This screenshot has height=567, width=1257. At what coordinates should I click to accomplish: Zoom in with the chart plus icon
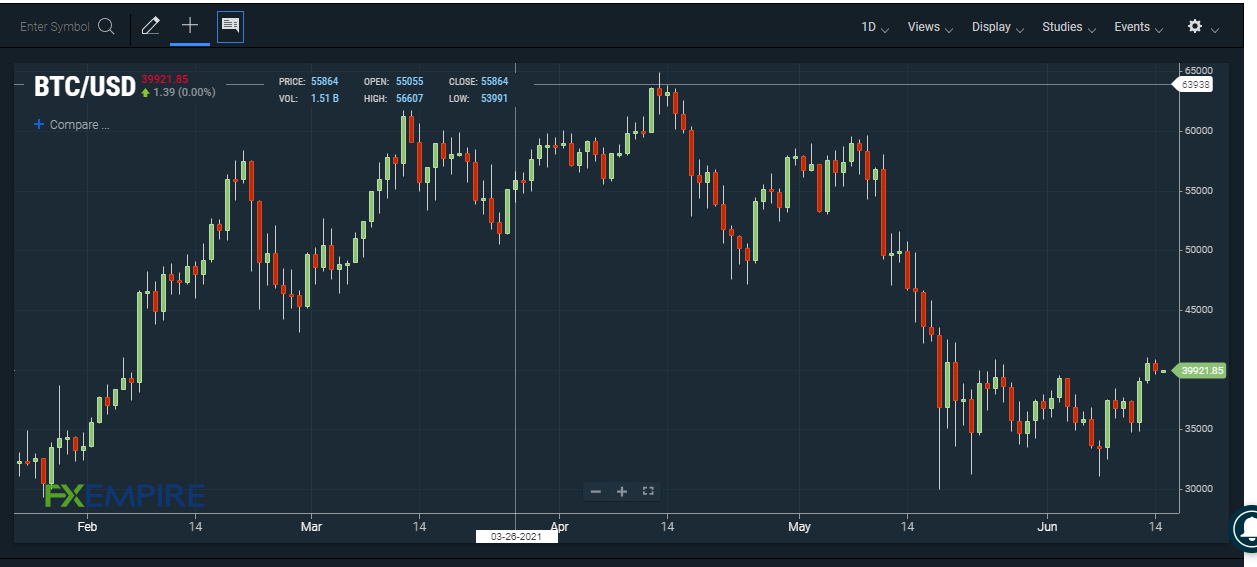(x=621, y=491)
